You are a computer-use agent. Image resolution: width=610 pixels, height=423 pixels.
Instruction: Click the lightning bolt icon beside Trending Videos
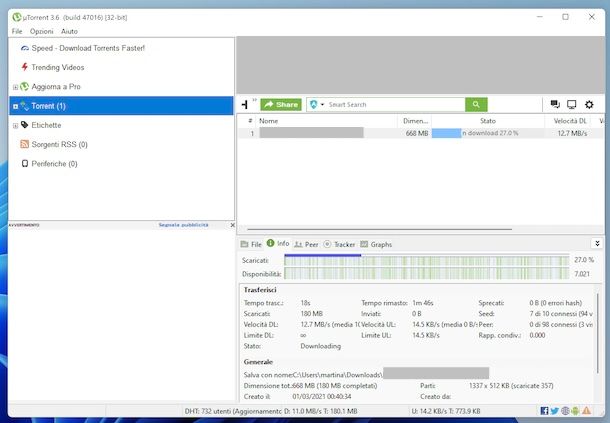25,67
